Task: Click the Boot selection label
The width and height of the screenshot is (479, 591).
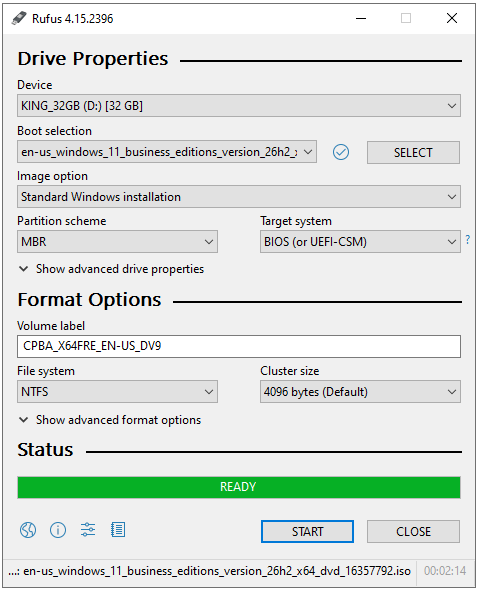Action: 55,131
